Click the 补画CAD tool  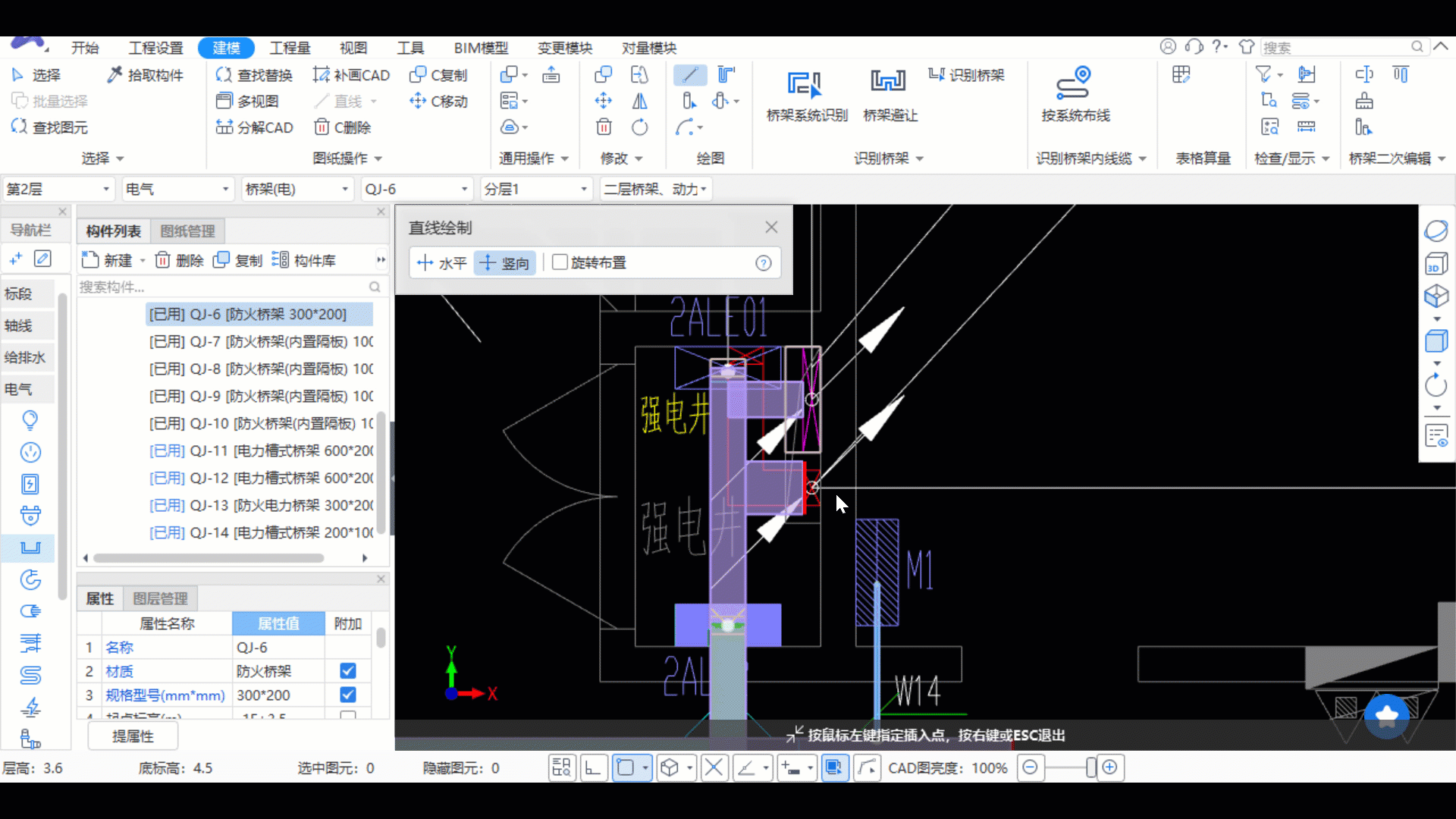pyautogui.click(x=351, y=75)
